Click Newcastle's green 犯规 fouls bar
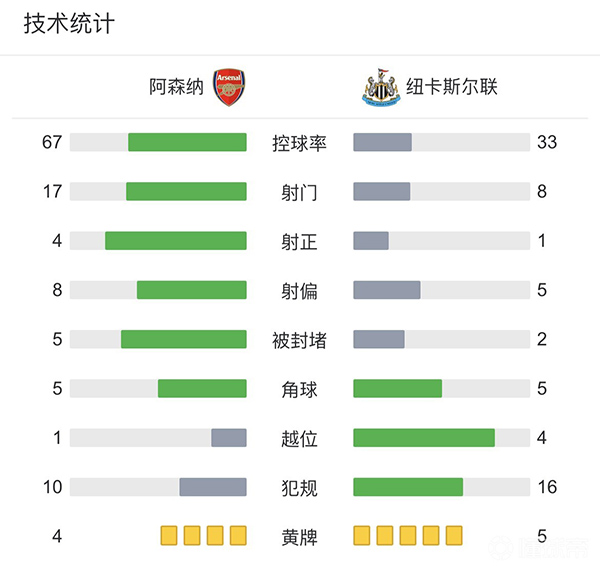Viewport: 600px width, 566px height. [x=408, y=487]
